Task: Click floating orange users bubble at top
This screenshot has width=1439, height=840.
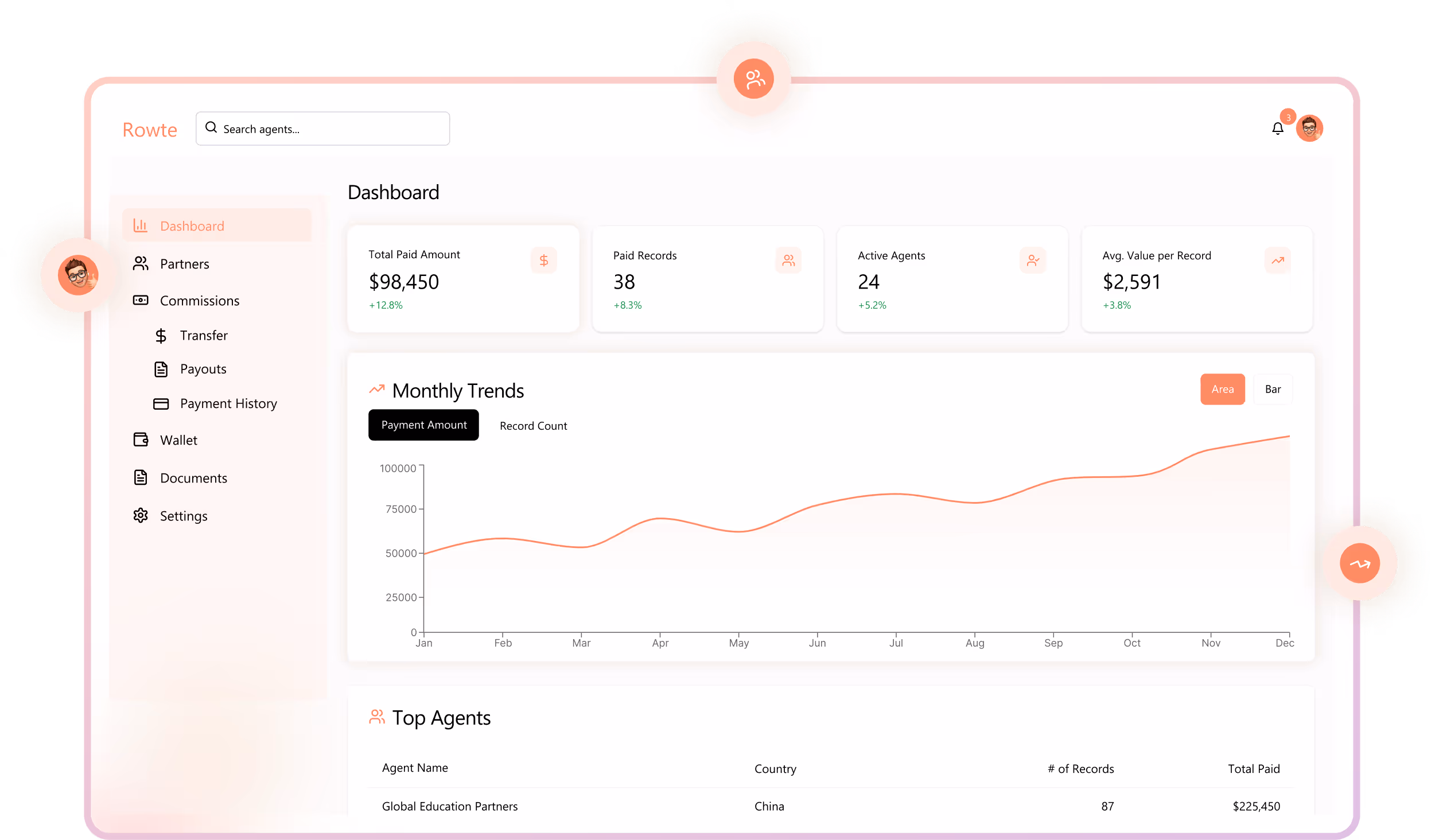Action: pos(753,79)
